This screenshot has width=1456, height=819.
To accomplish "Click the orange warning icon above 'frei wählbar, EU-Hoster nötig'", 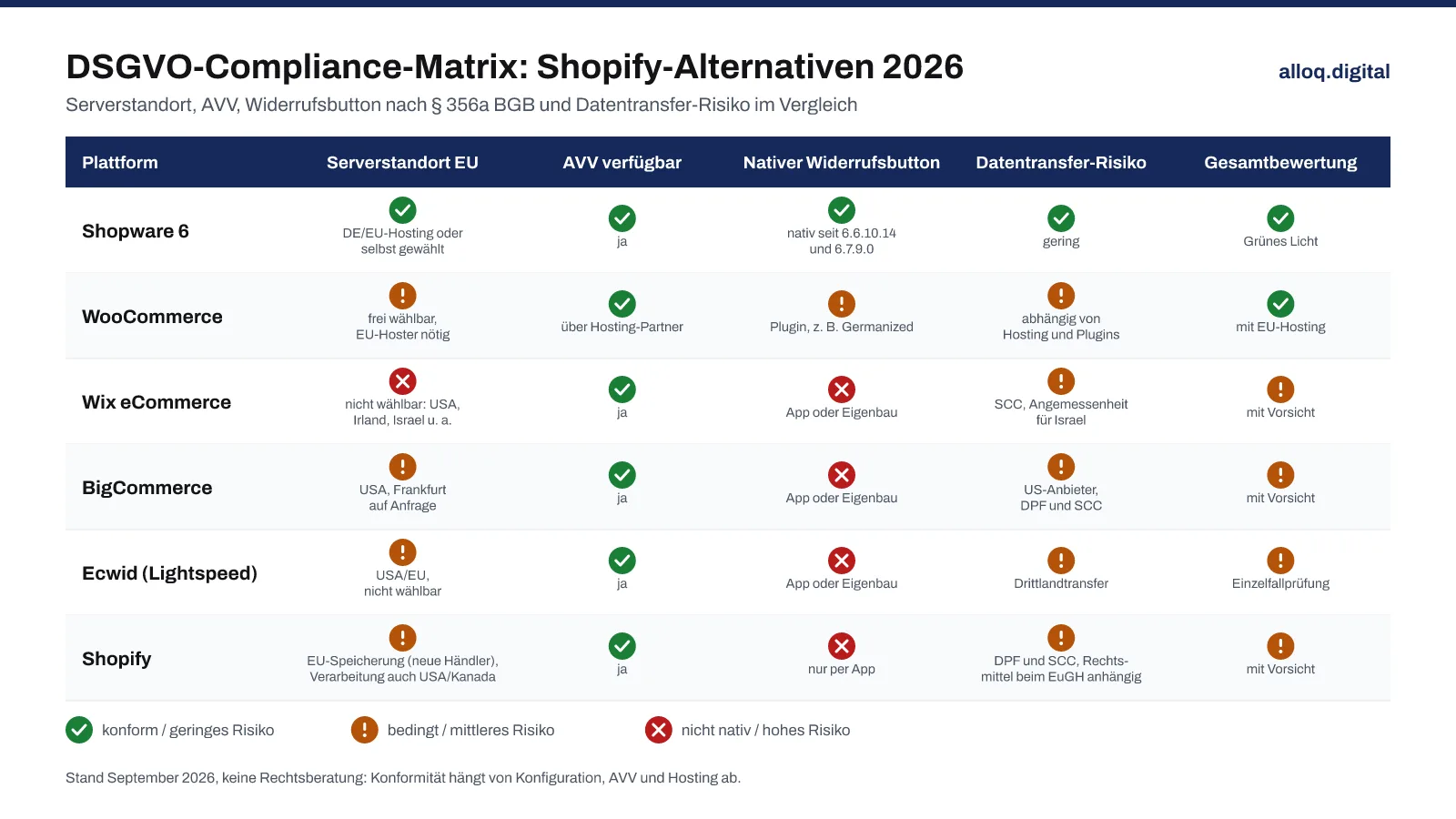I will click(402, 296).
